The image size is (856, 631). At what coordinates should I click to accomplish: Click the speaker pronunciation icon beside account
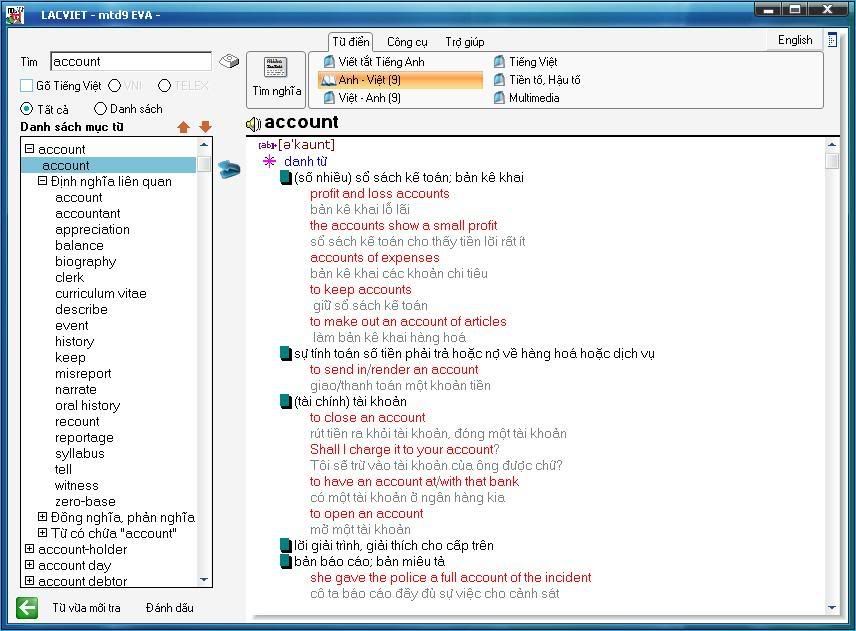pyautogui.click(x=253, y=124)
